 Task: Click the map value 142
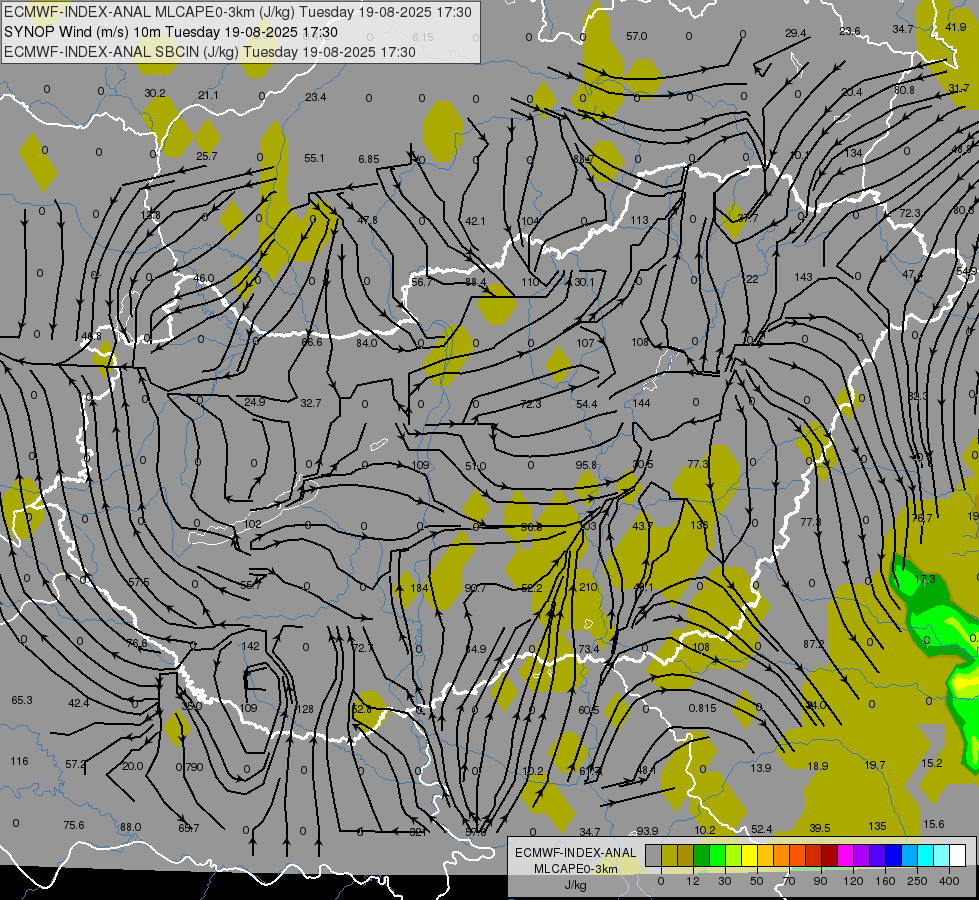tap(250, 646)
